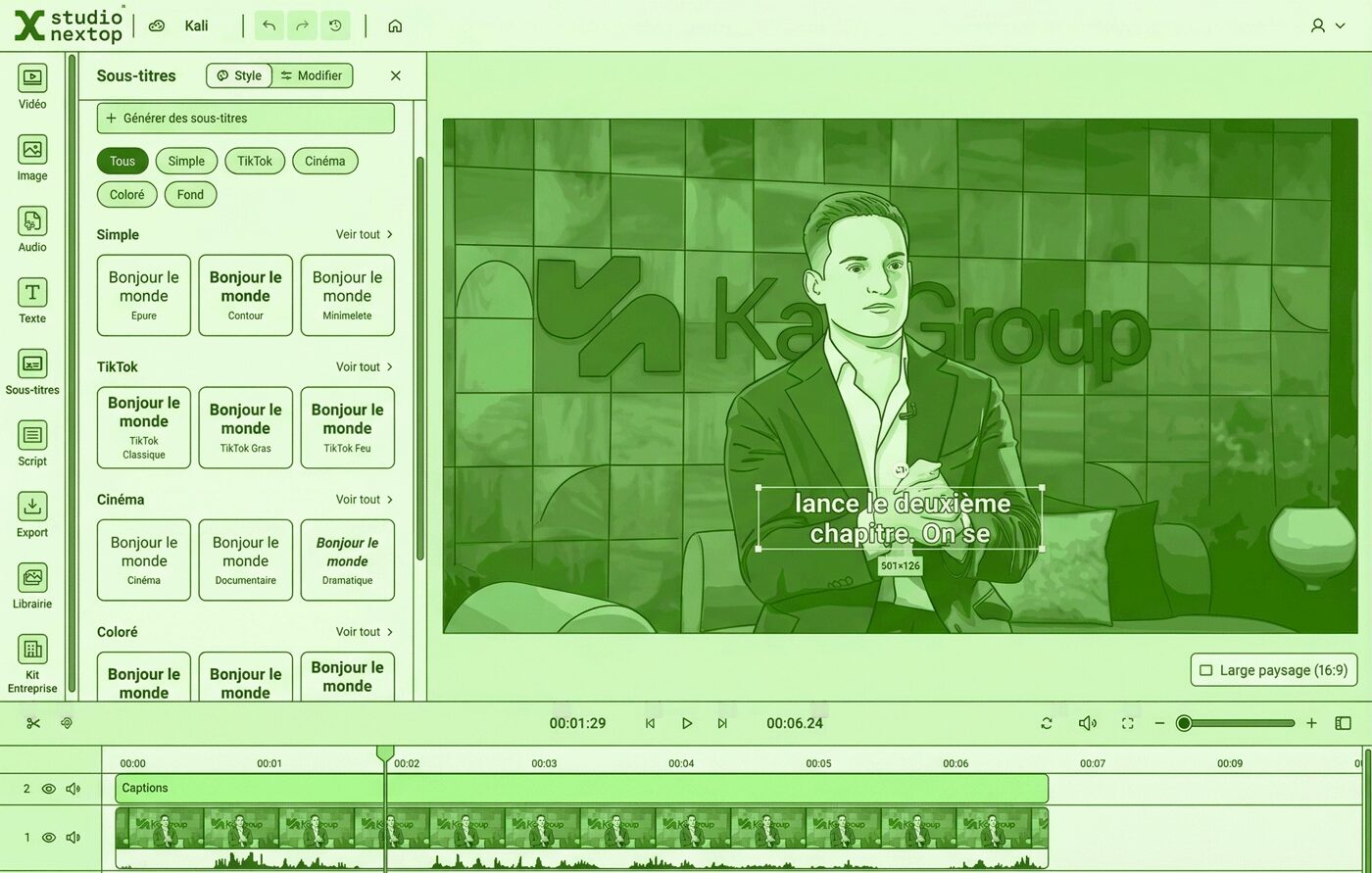Open Kit Entreprise from sidebar
The image size is (1372, 873).
tap(32, 662)
